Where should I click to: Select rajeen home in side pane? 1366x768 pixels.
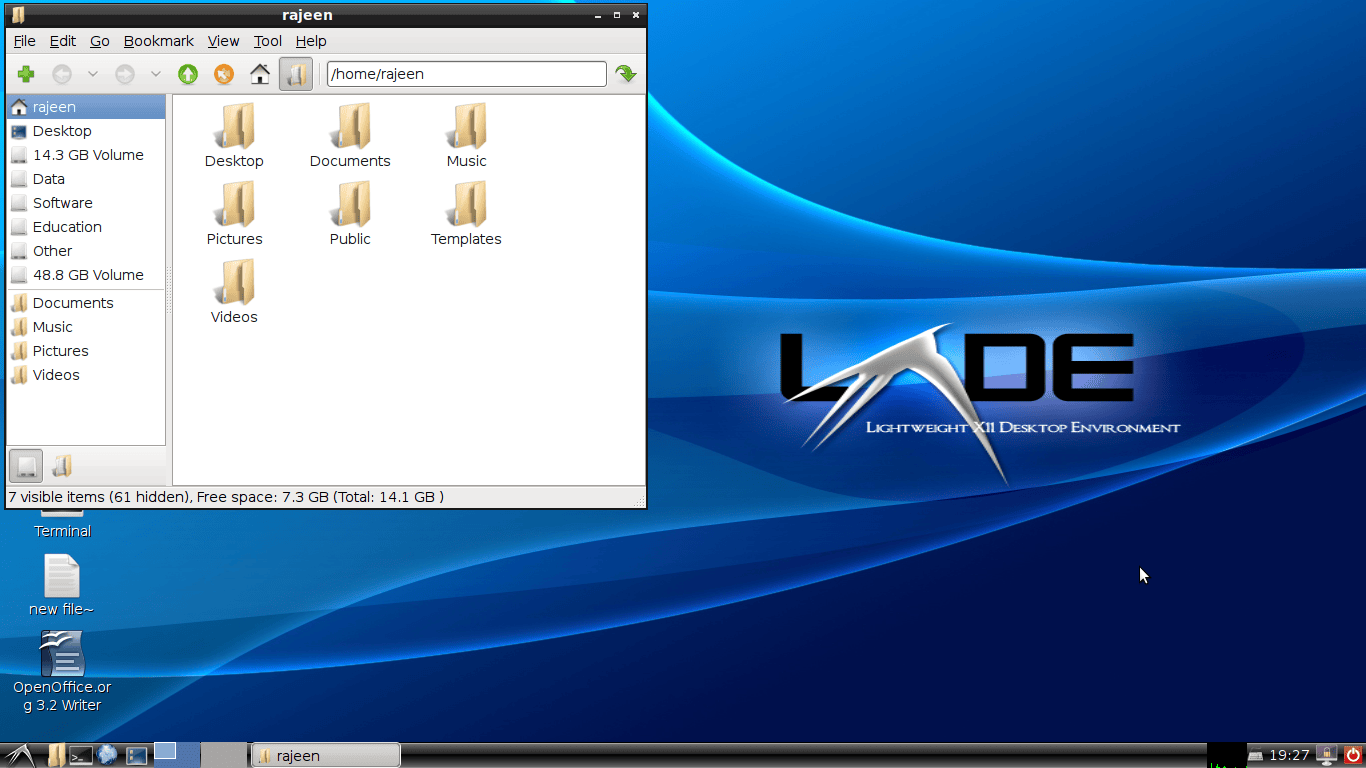pos(86,107)
